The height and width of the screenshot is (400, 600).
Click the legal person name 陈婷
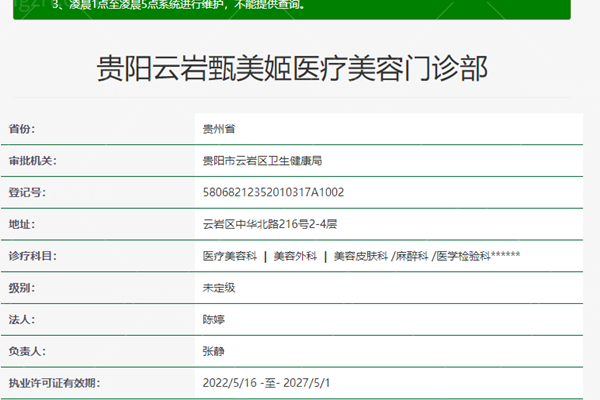coord(214,320)
